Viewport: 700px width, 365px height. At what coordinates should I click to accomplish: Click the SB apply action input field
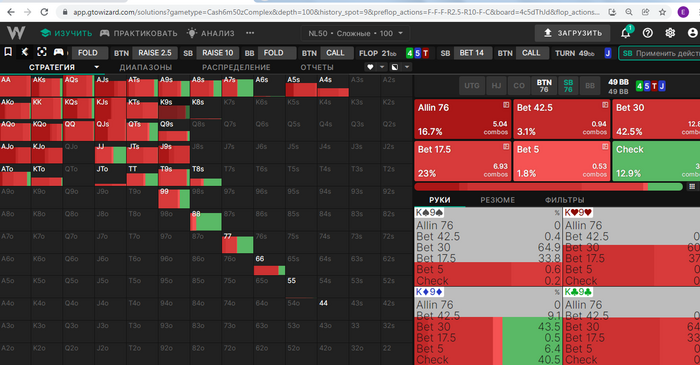659,53
